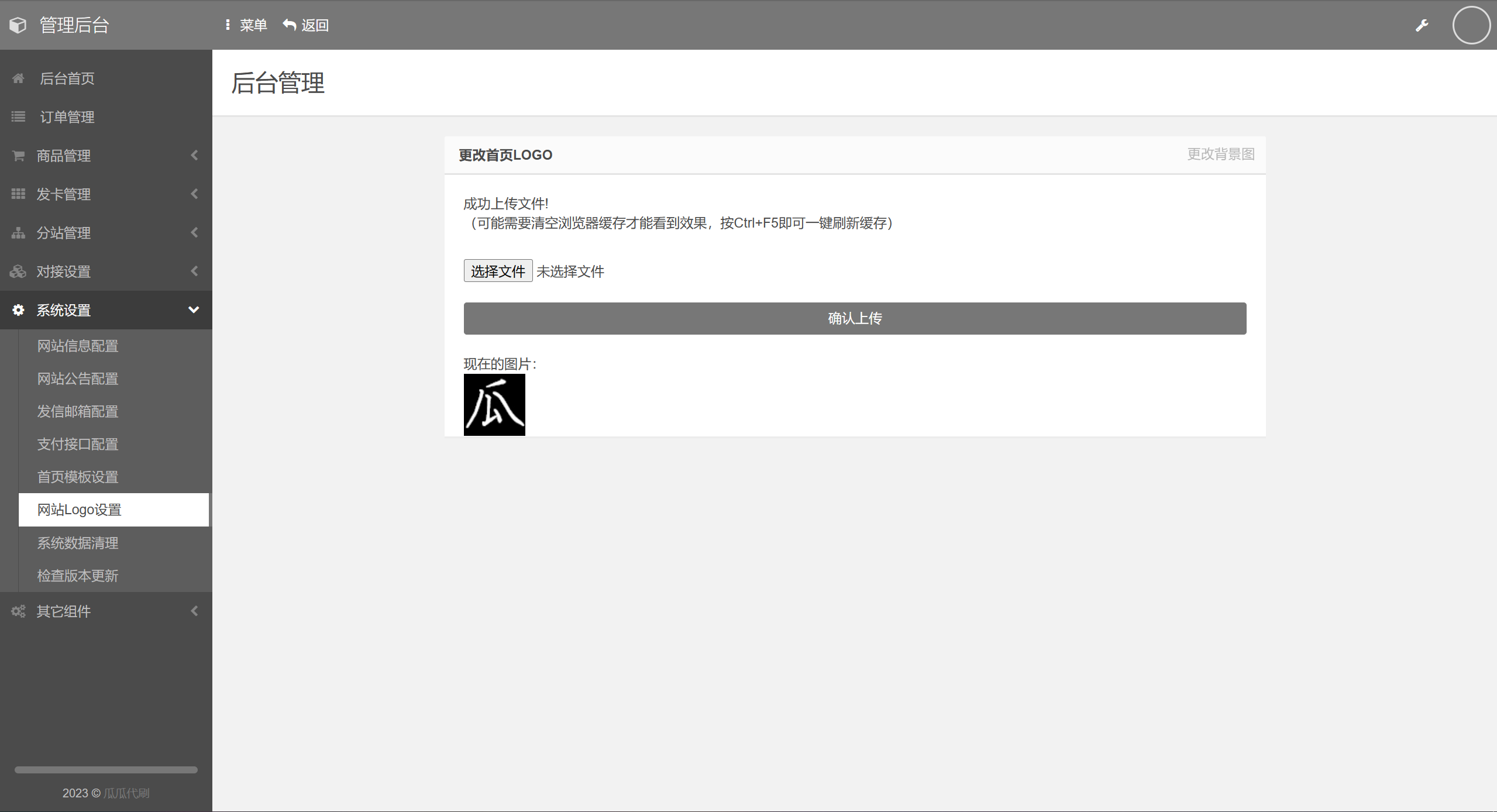Expand the 其它组件 menu chevron
Viewport: 1497px width, 812px height.
(194, 611)
